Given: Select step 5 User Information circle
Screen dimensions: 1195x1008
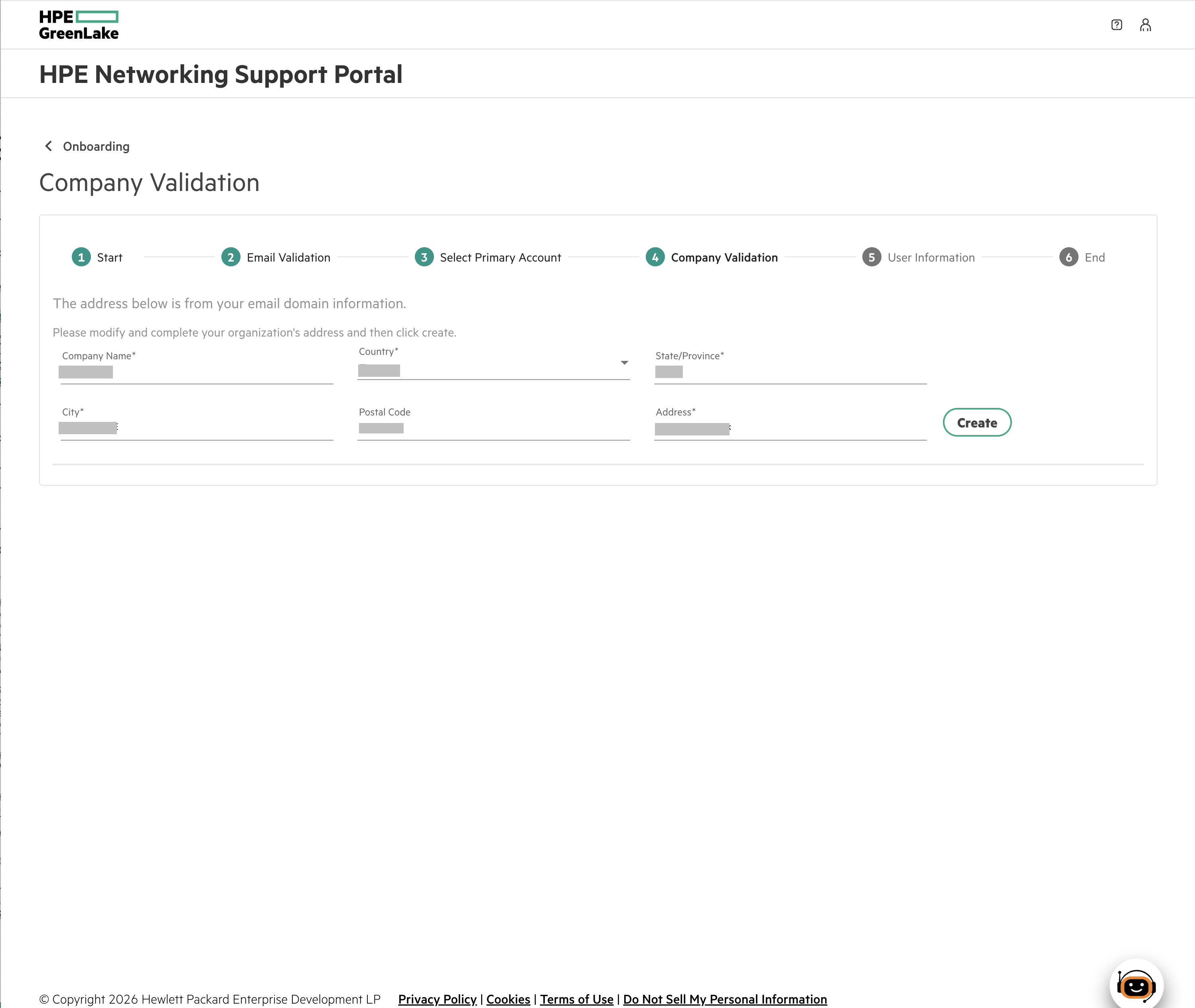Looking at the screenshot, I should [872, 257].
